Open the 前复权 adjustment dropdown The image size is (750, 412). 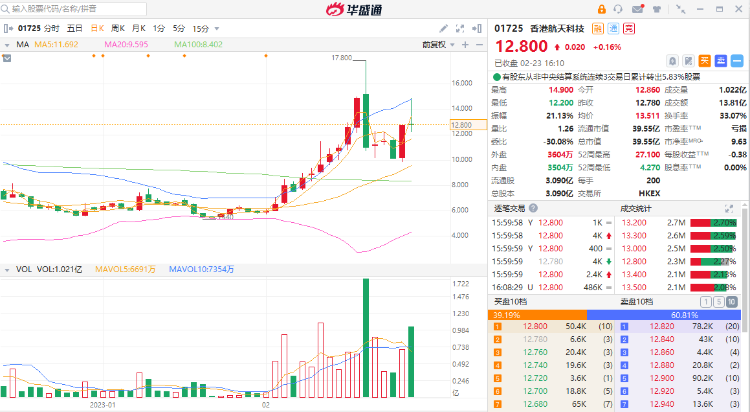point(438,45)
